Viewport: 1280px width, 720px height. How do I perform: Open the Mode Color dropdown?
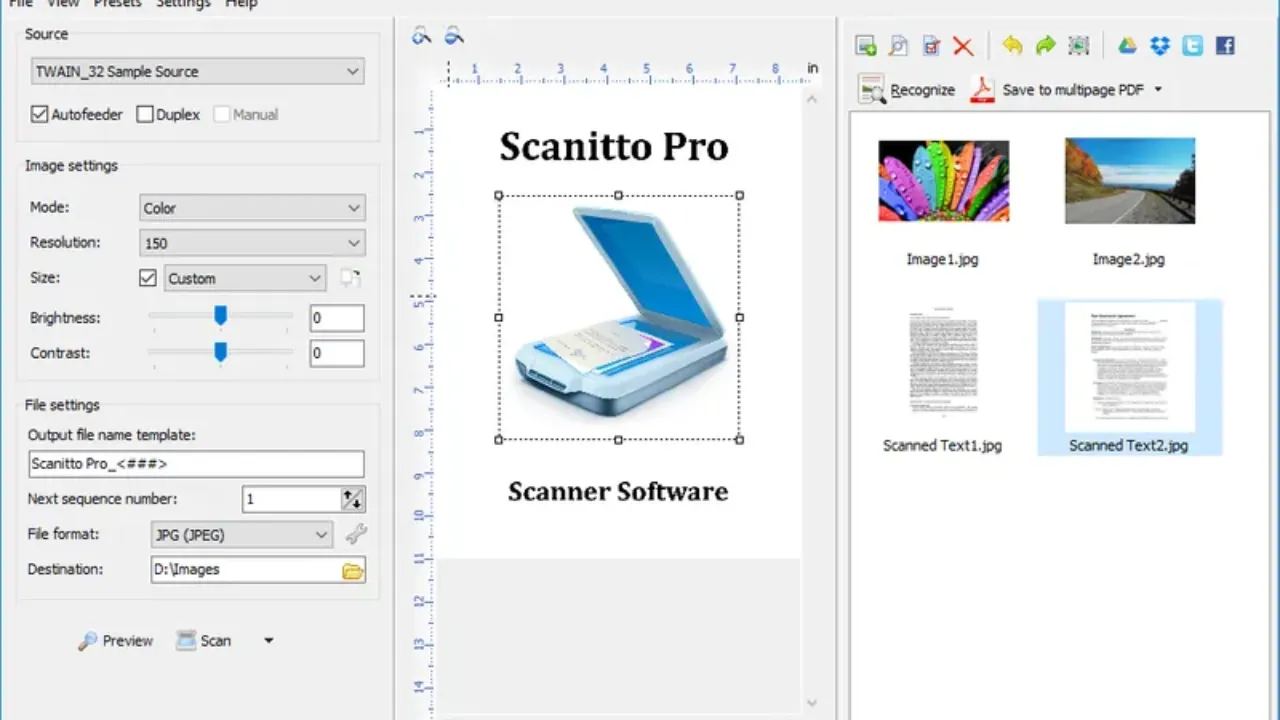253,208
